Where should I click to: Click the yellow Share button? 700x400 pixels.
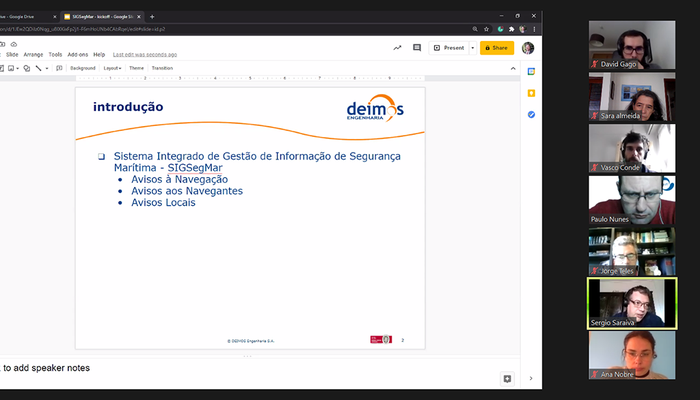496,47
